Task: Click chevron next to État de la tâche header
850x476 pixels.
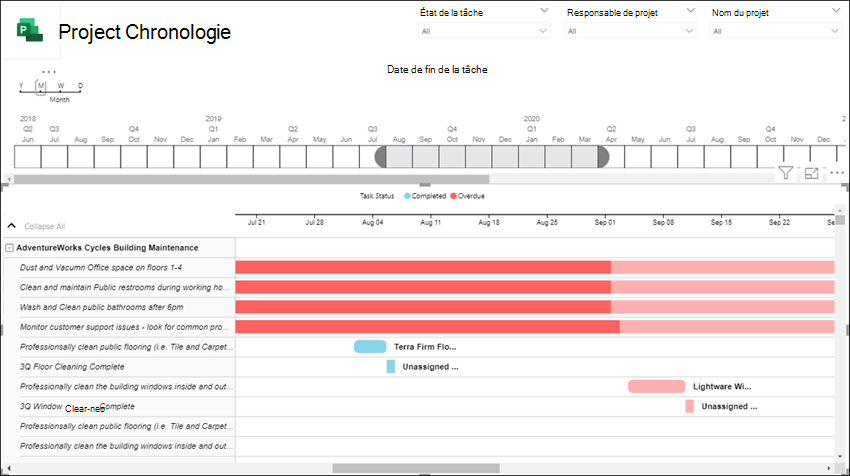Action: [x=544, y=10]
